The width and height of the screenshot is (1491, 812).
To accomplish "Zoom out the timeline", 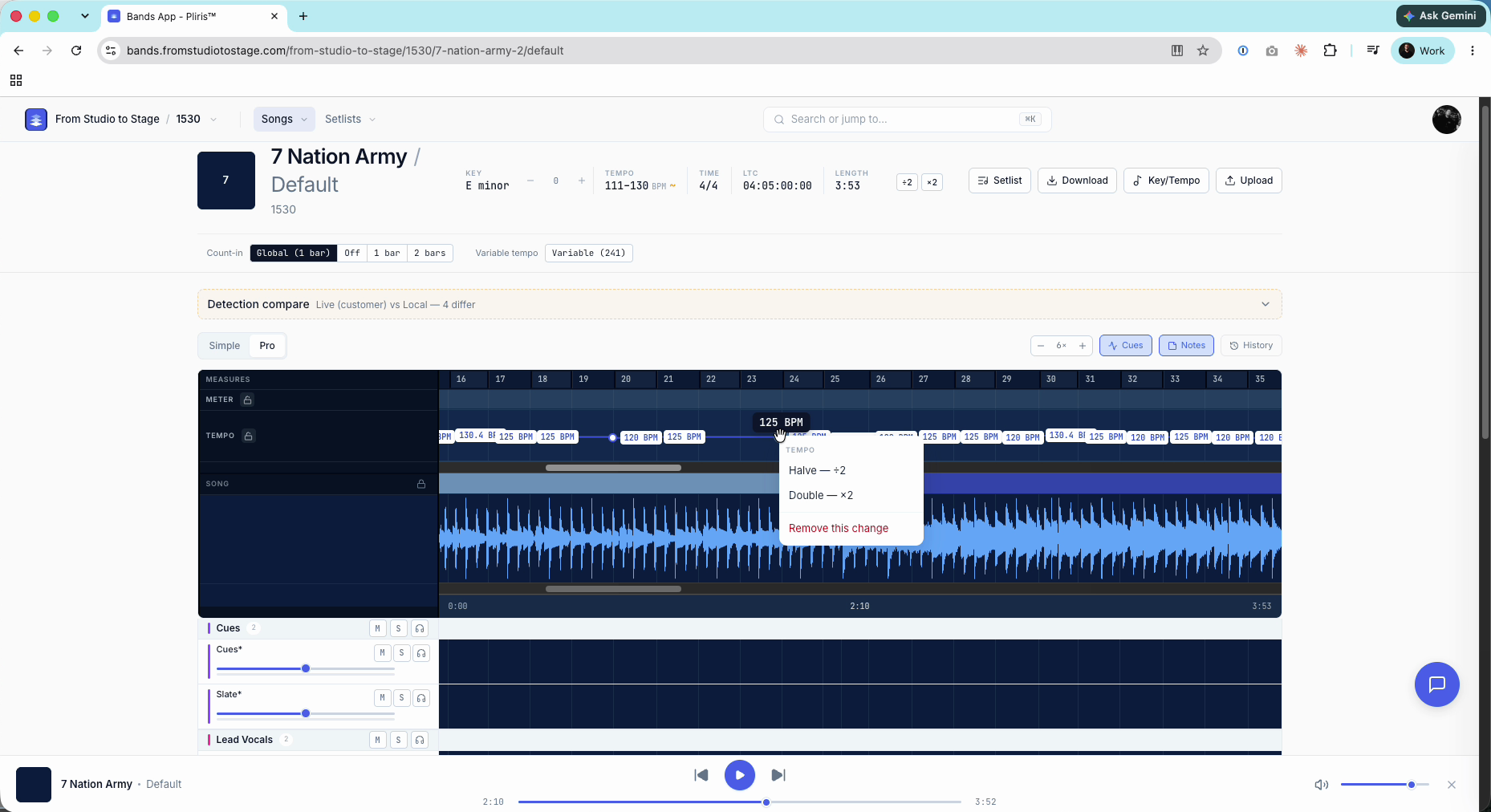I will click(1041, 346).
